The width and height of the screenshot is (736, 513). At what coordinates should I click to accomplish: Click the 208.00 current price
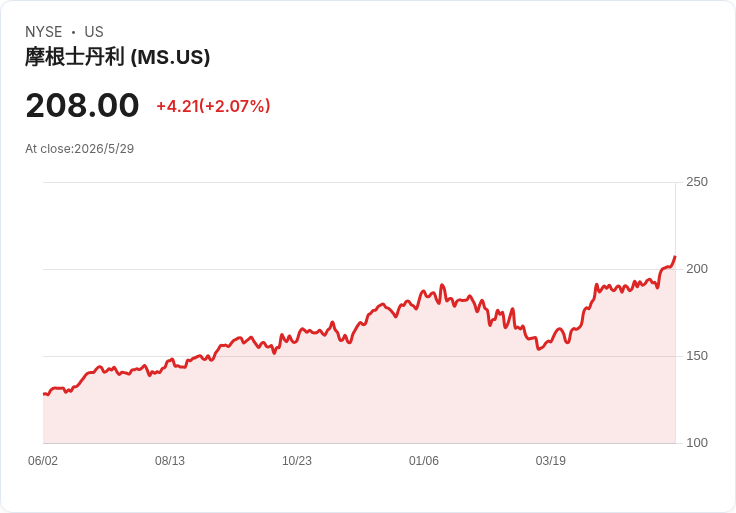(82, 105)
